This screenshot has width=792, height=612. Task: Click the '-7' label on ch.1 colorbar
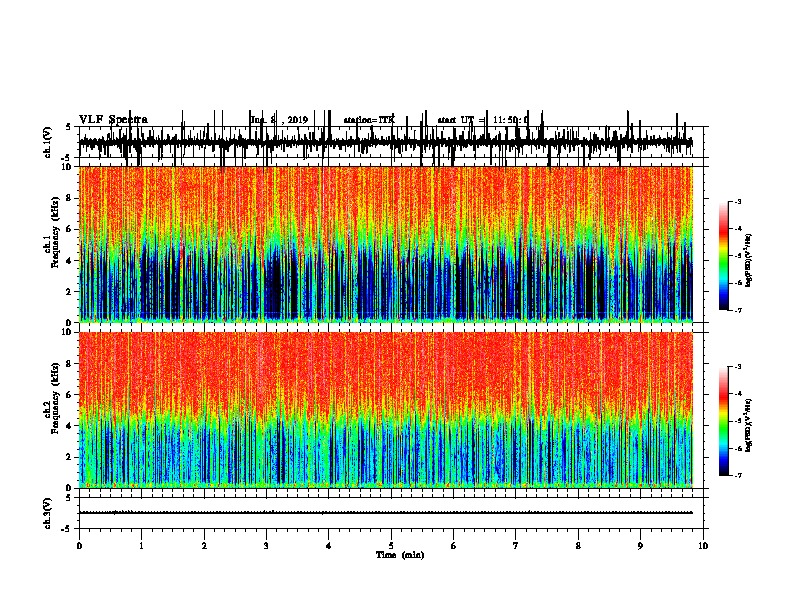pyautogui.click(x=737, y=310)
